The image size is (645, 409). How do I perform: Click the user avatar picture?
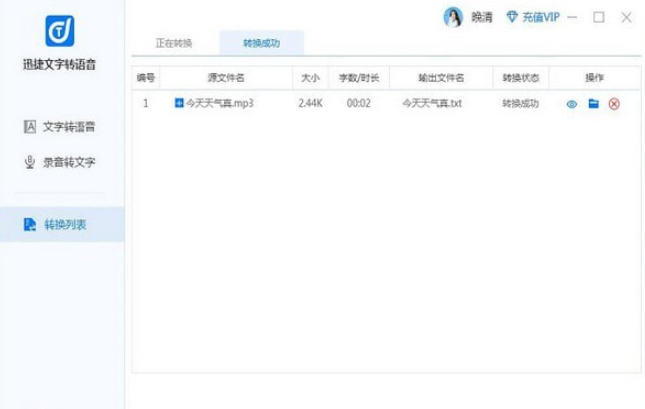point(453,17)
